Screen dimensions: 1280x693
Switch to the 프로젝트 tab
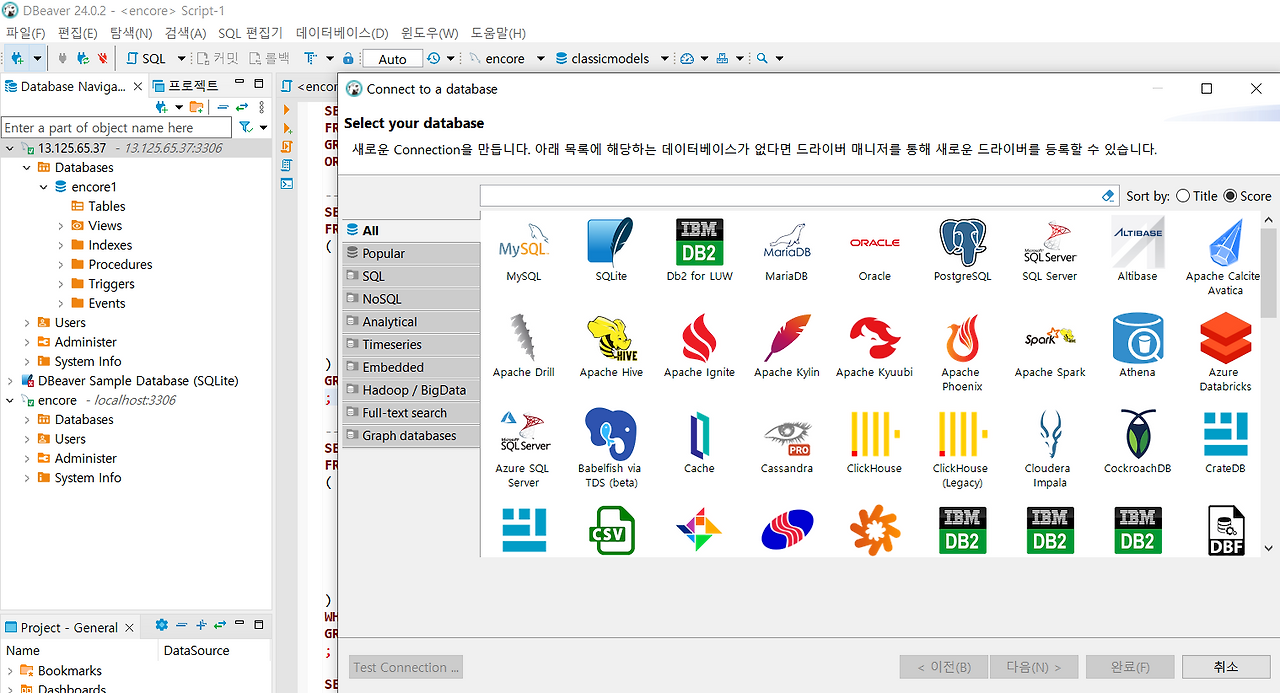pos(185,86)
